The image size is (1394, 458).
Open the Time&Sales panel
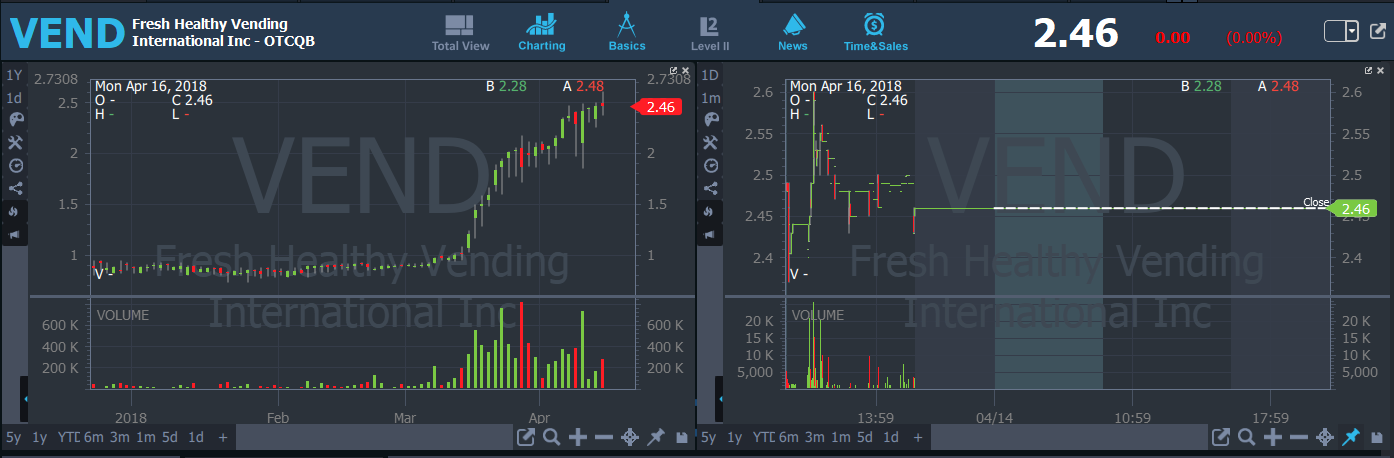[x=874, y=32]
